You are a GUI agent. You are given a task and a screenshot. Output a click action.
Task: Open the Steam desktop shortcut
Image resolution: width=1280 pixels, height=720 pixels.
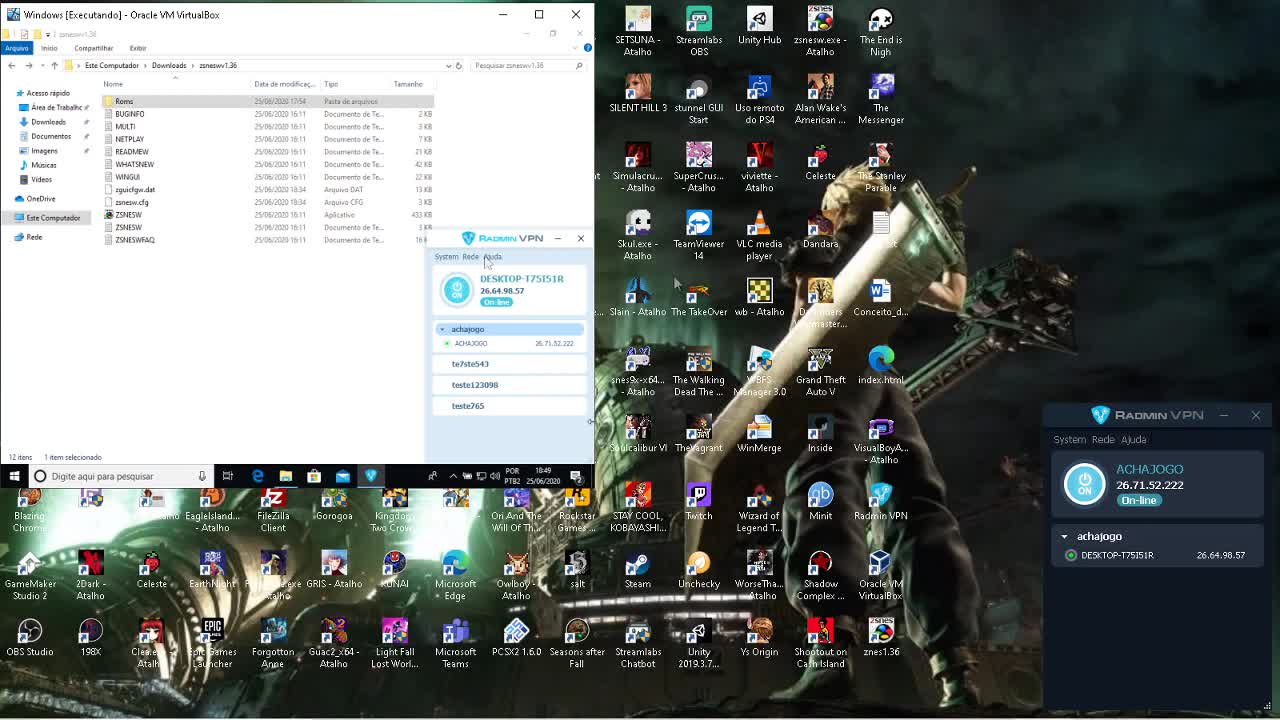637,564
